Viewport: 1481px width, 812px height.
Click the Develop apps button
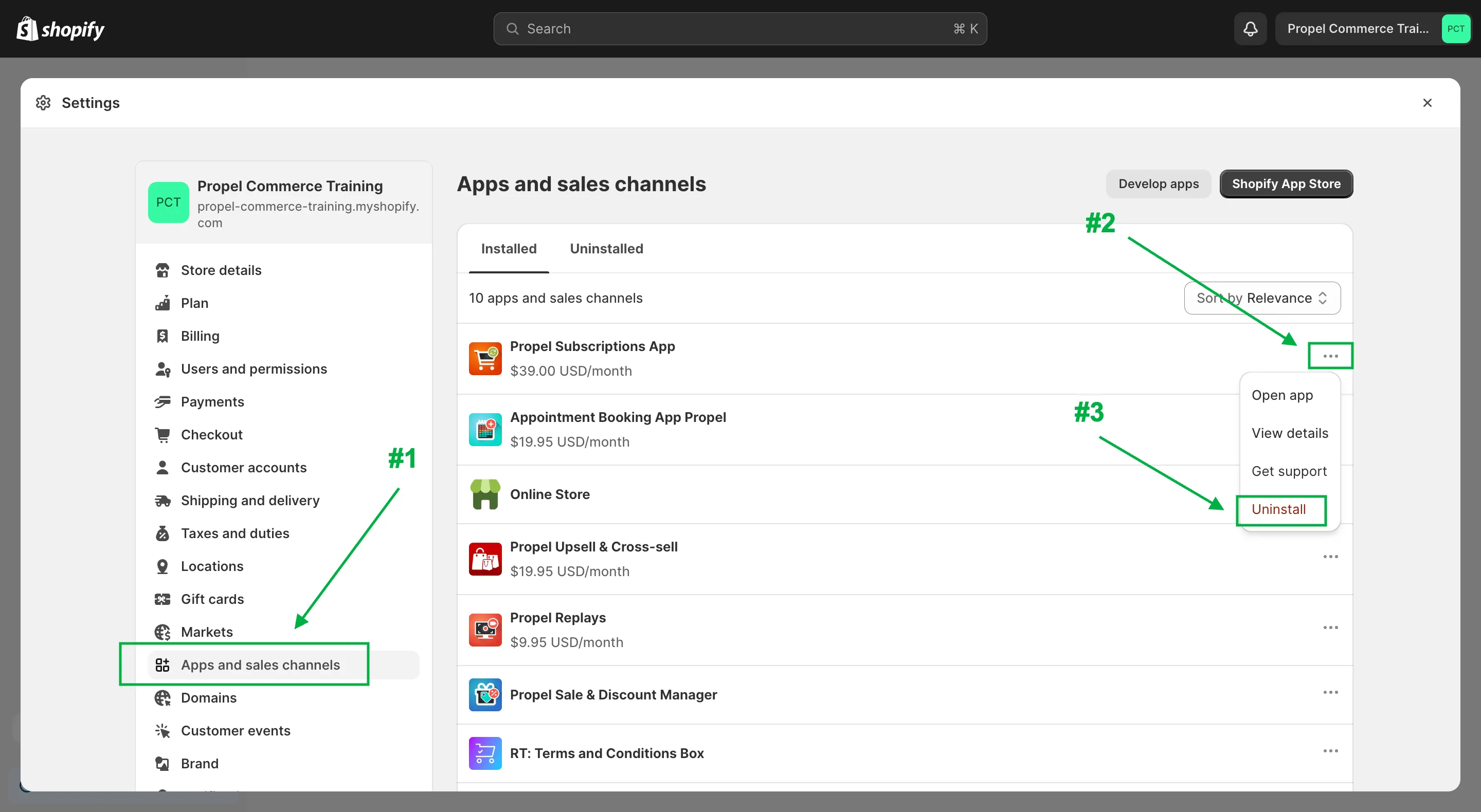pyautogui.click(x=1159, y=184)
